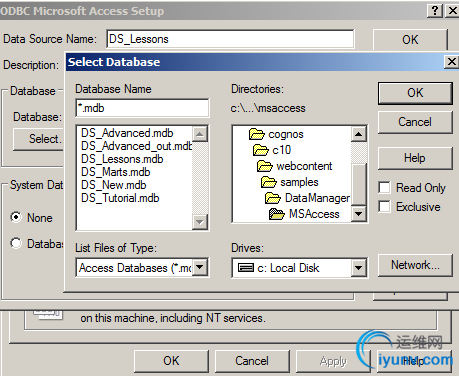Enable the Read Only checkbox
This screenshot has width=459, height=376.
[x=384, y=187]
